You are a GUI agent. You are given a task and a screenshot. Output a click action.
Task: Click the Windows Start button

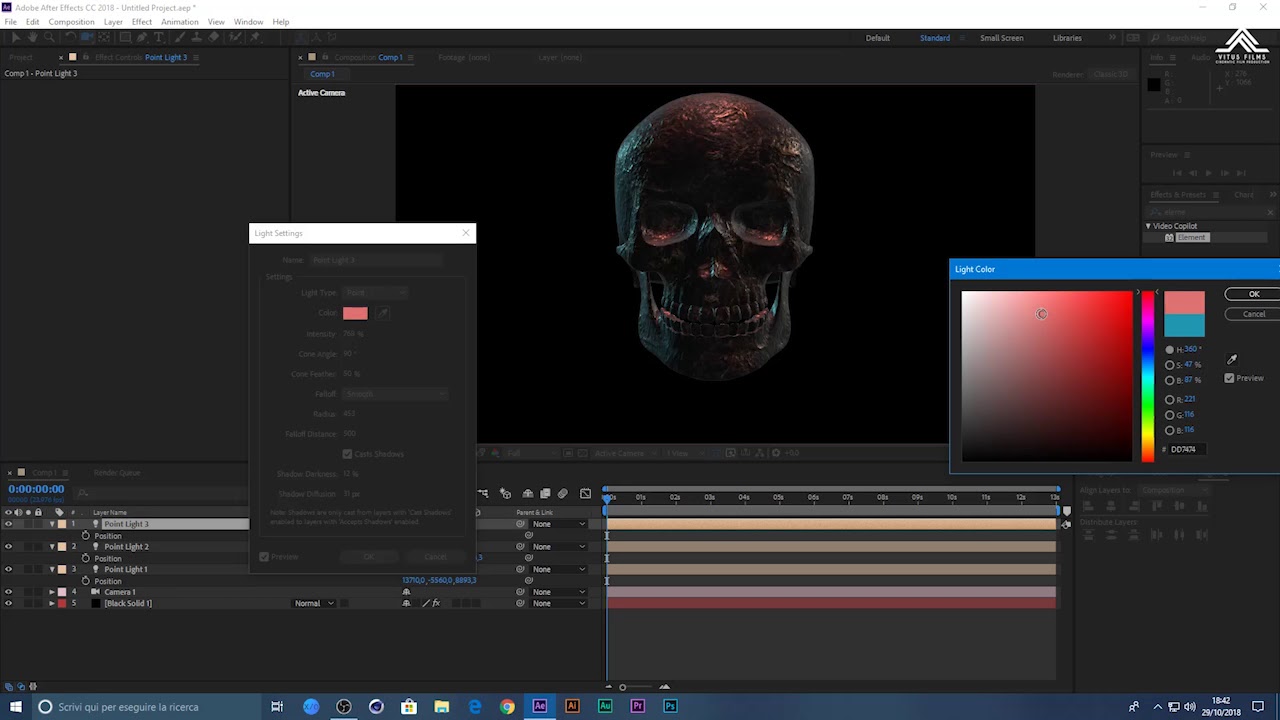coord(15,707)
